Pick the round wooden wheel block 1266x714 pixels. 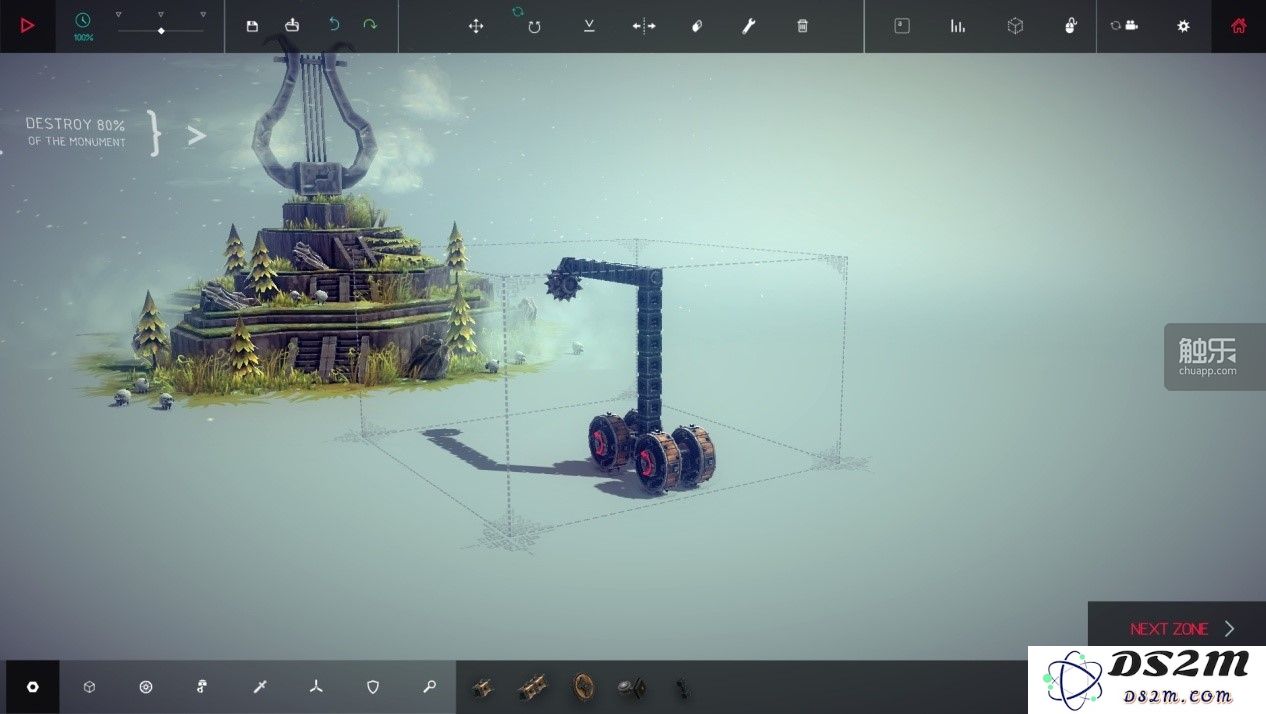582,687
